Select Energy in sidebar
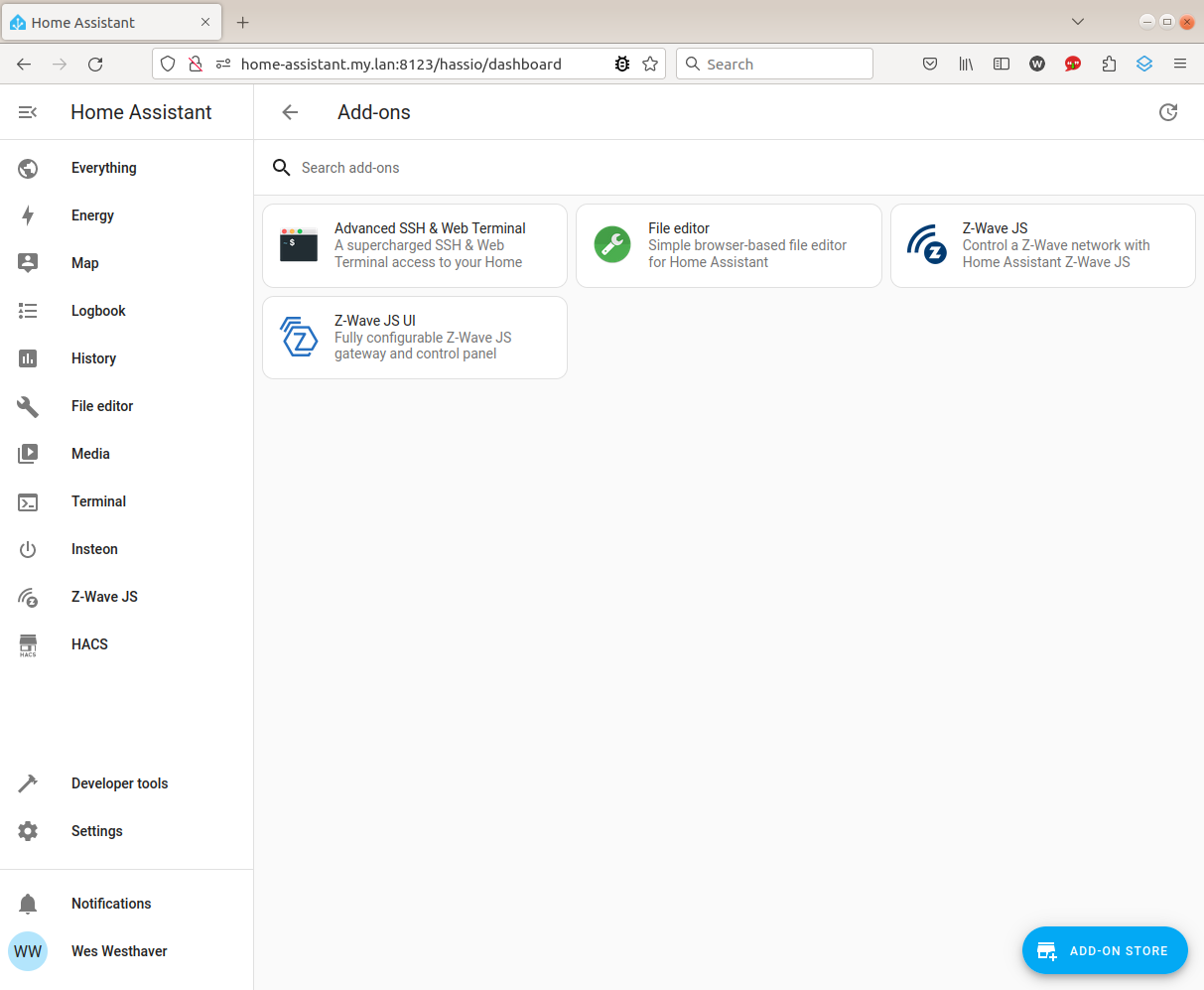1204x990 pixels. coord(92,215)
